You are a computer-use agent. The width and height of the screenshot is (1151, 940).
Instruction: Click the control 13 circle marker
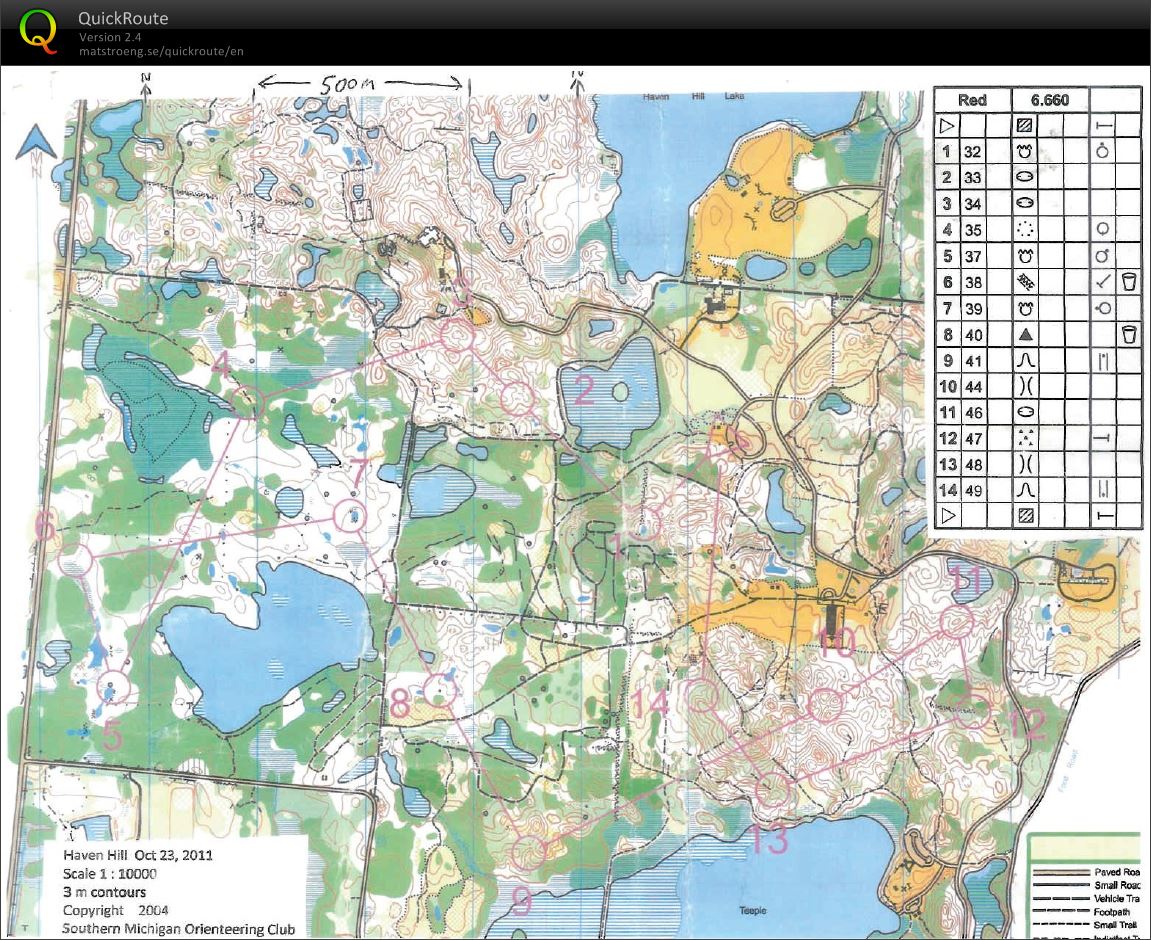tap(771, 790)
